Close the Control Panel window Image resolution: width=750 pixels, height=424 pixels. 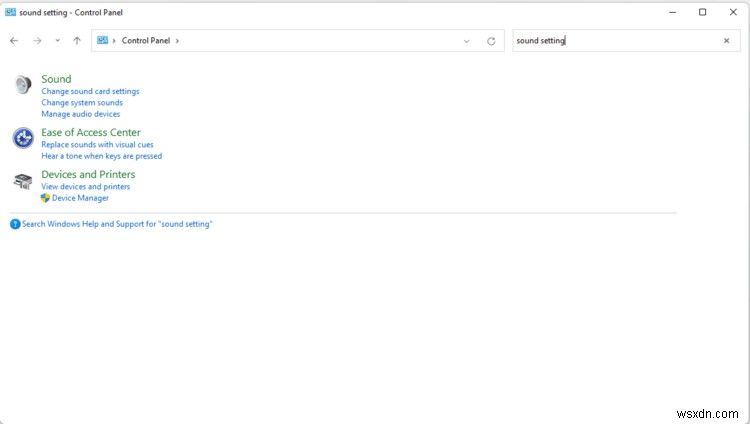[733, 12]
